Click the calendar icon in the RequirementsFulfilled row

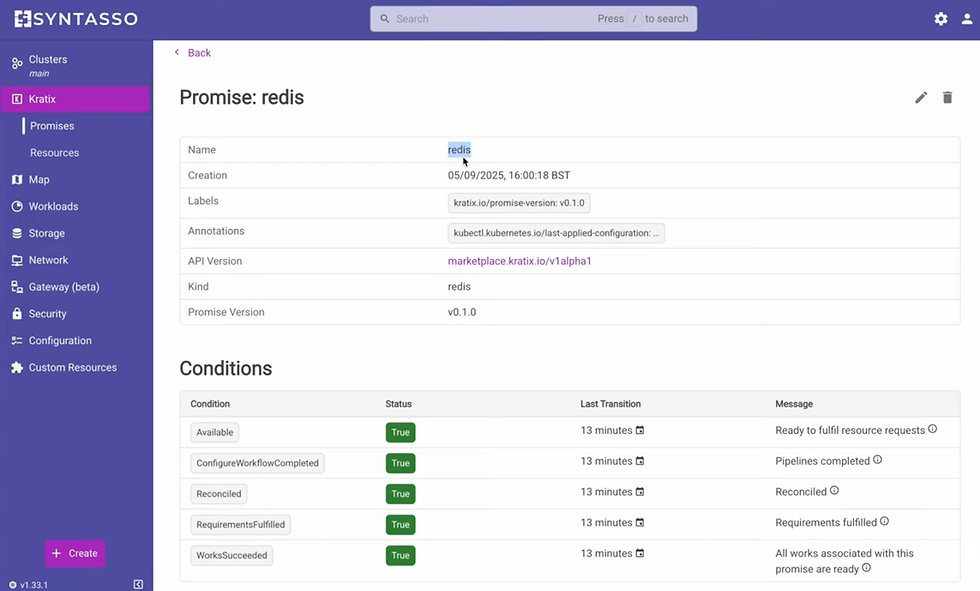click(639, 522)
